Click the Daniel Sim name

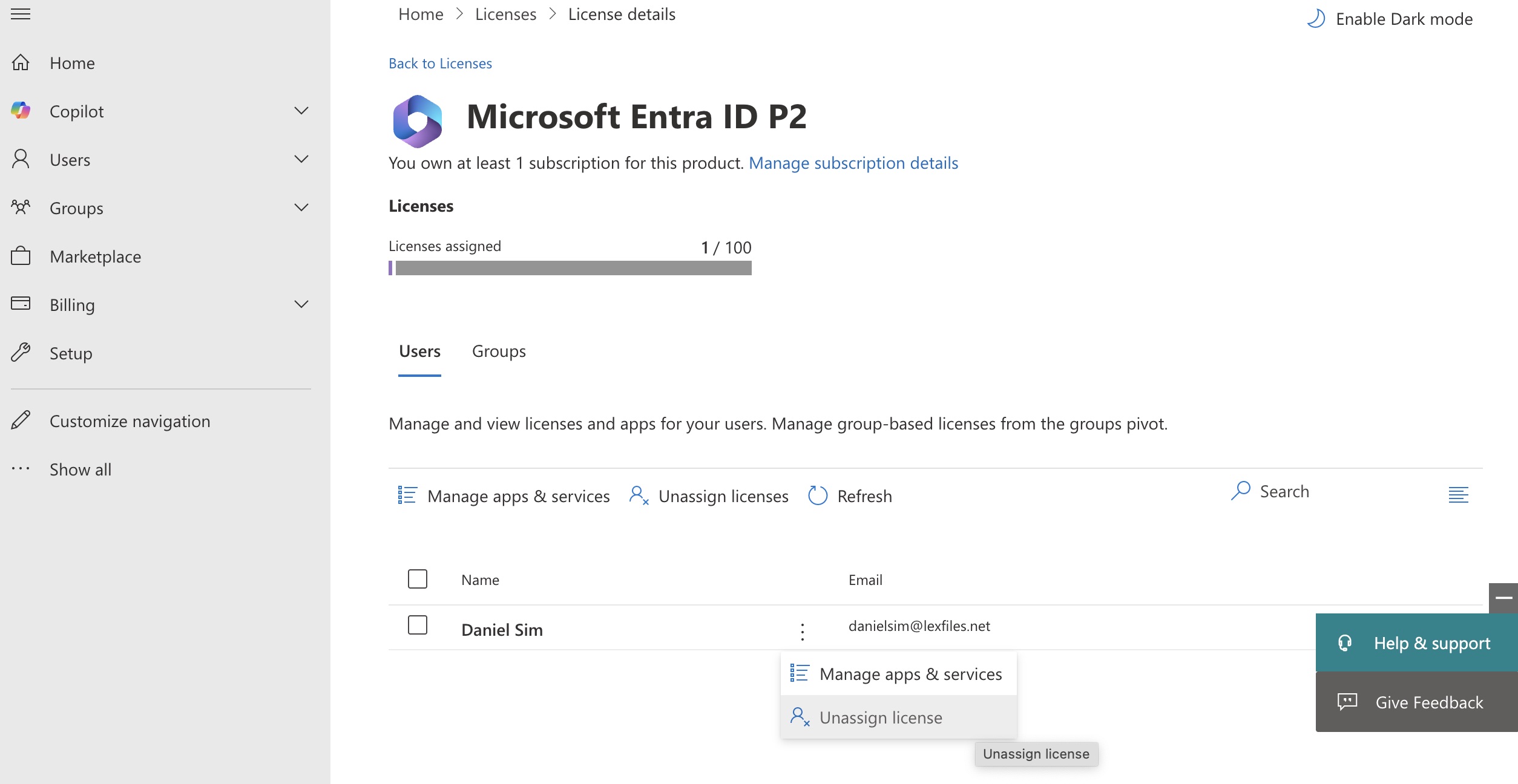point(502,630)
